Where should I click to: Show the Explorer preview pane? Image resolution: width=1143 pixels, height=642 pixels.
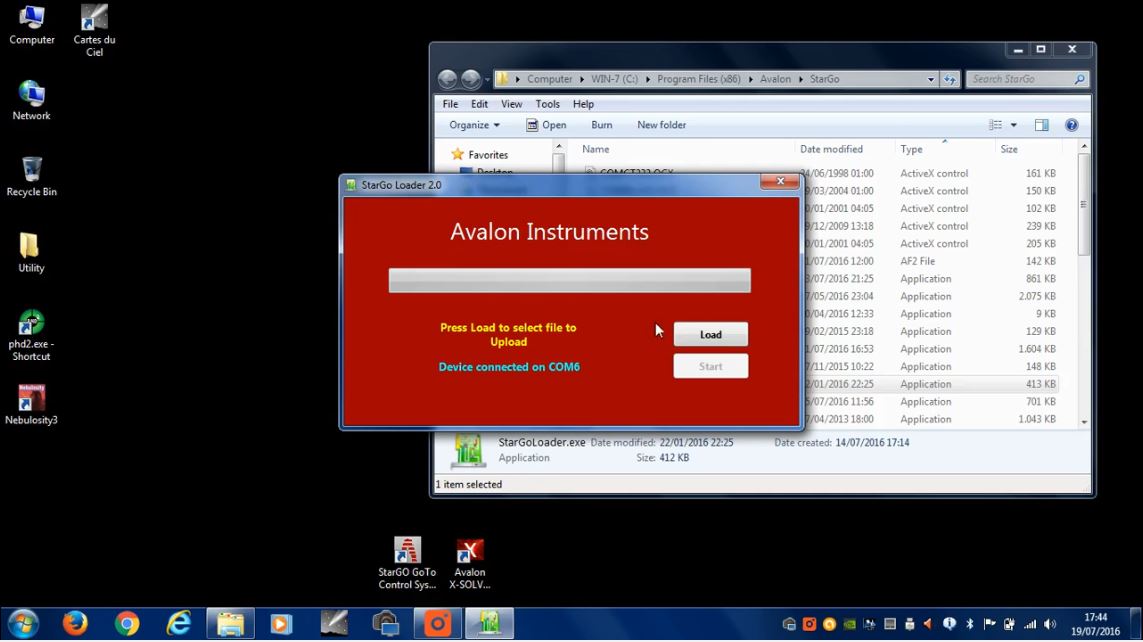coord(1042,125)
